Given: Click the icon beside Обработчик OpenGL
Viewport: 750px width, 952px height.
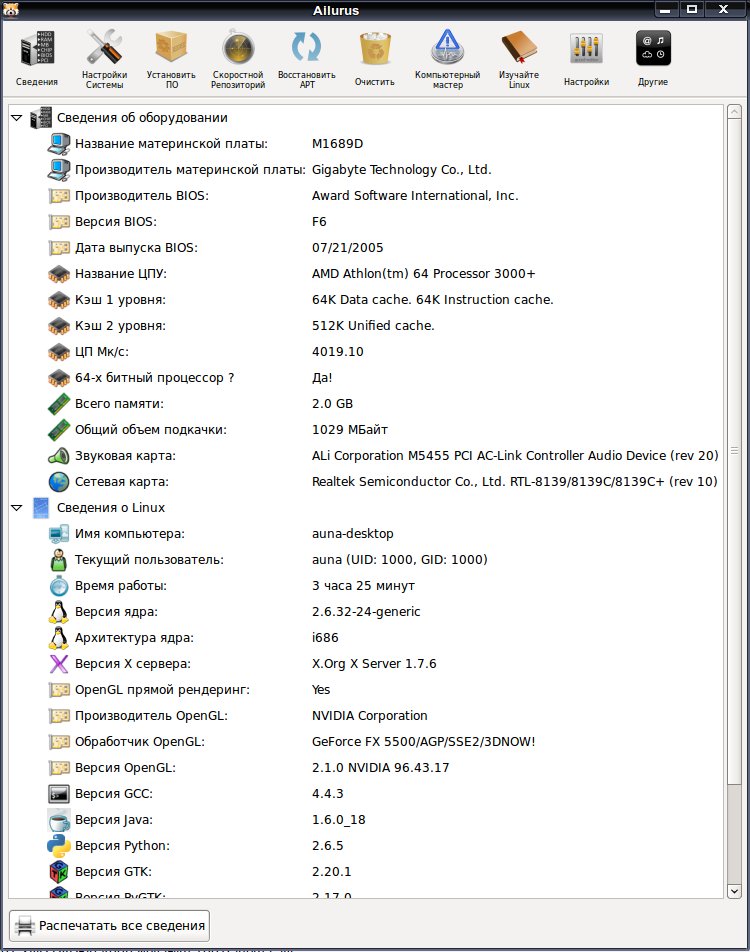Looking at the screenshot, I should tap(59, 742).
